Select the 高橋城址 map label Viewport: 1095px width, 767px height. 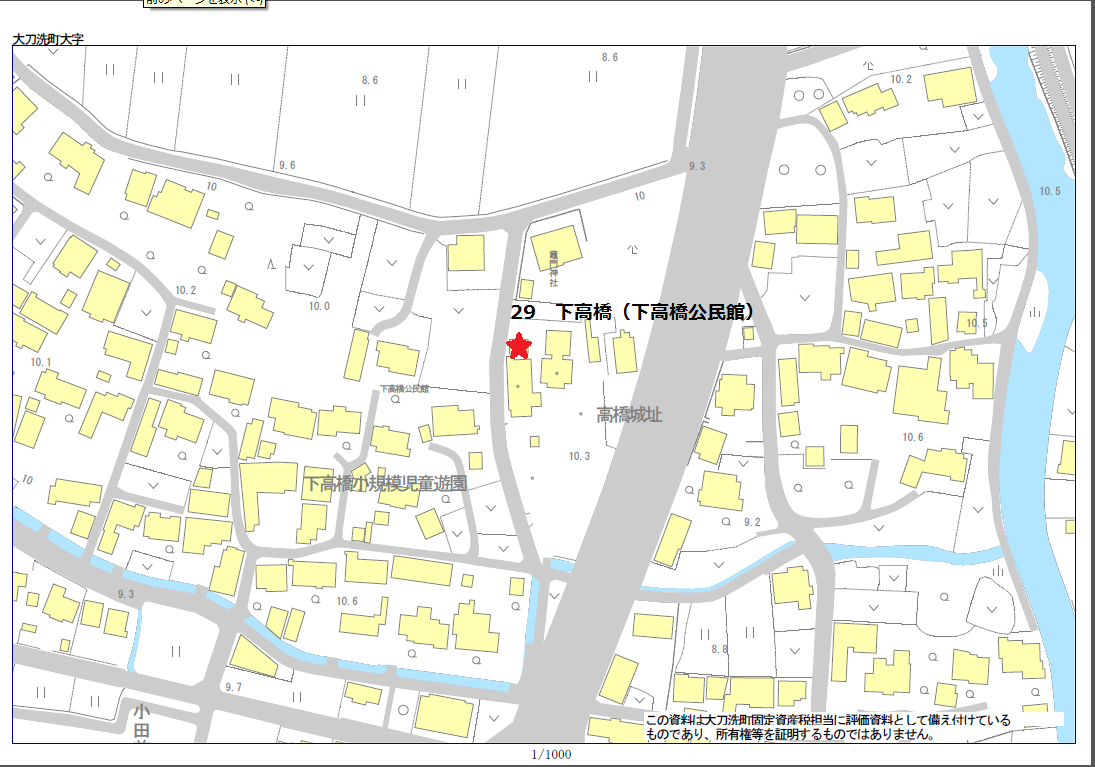(x=629, y=414)
